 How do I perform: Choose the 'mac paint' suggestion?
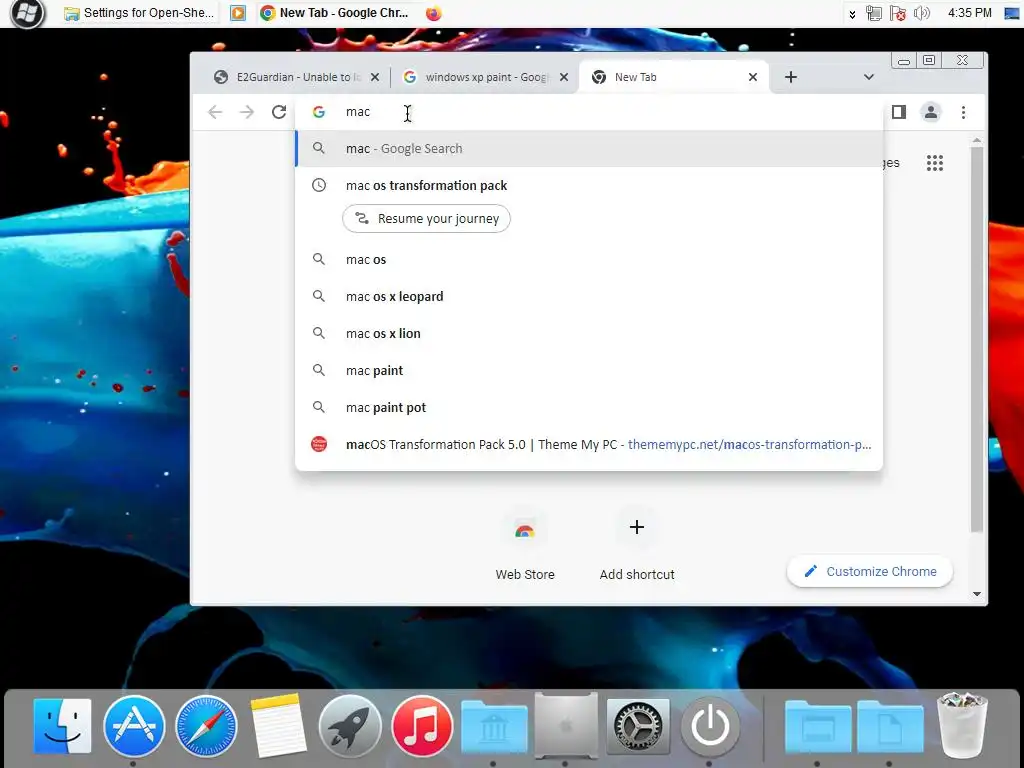point(589,370)
